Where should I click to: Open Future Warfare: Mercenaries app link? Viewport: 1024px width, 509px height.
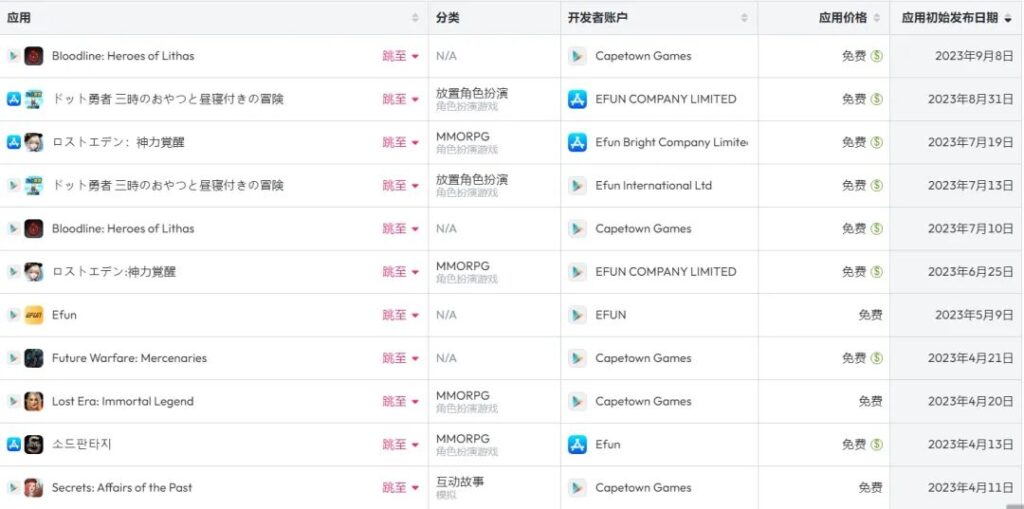coord(129,358)
